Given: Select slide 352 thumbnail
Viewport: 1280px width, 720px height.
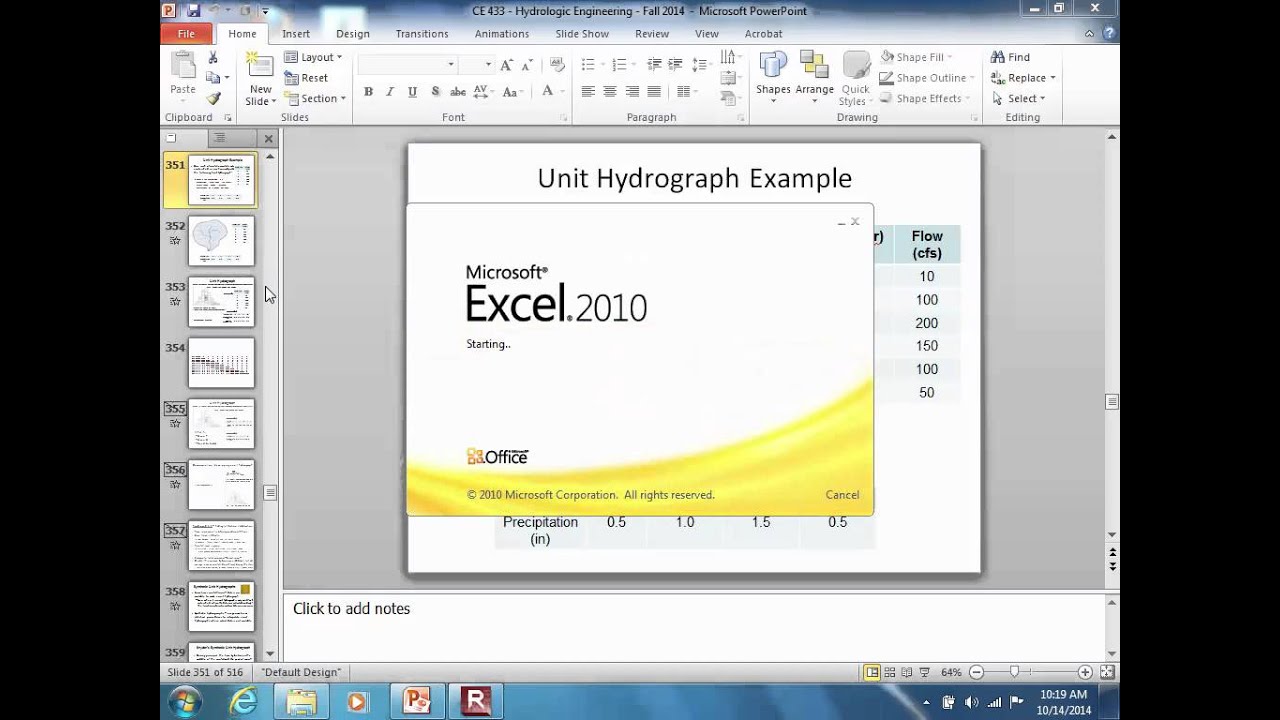Looking at the screenshot, I should point(222,241).
